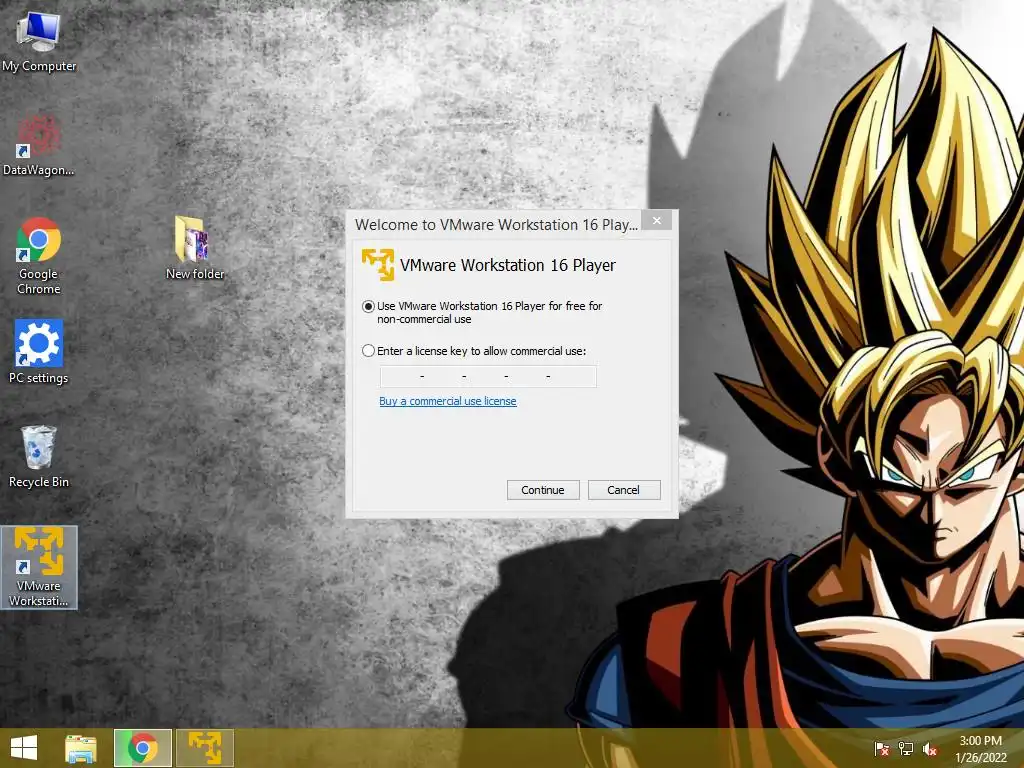
Task: Click the Cancel button in VMware dialog
Action: 624,490
